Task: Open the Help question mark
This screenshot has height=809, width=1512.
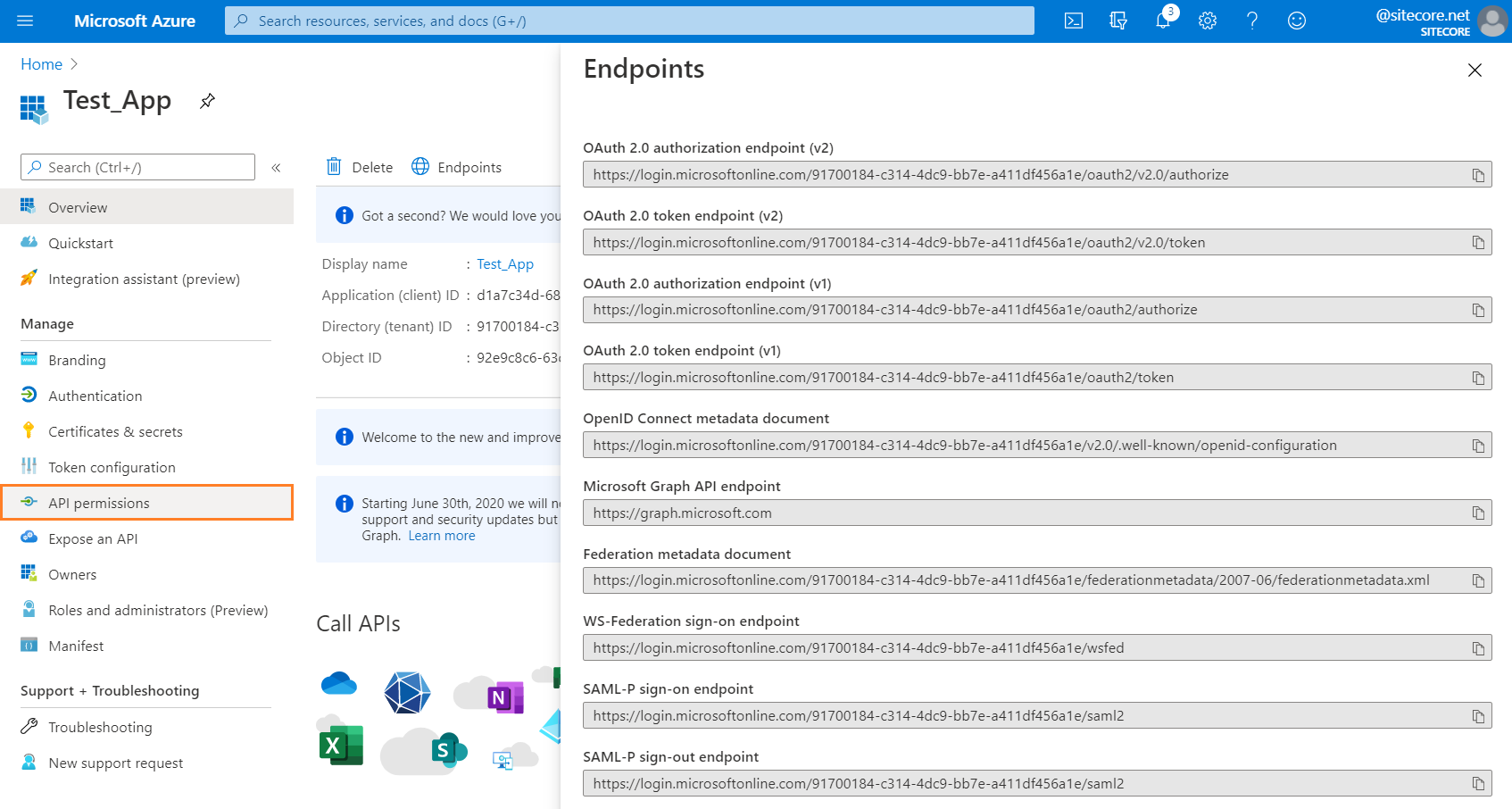Action: coord(1252,21)
